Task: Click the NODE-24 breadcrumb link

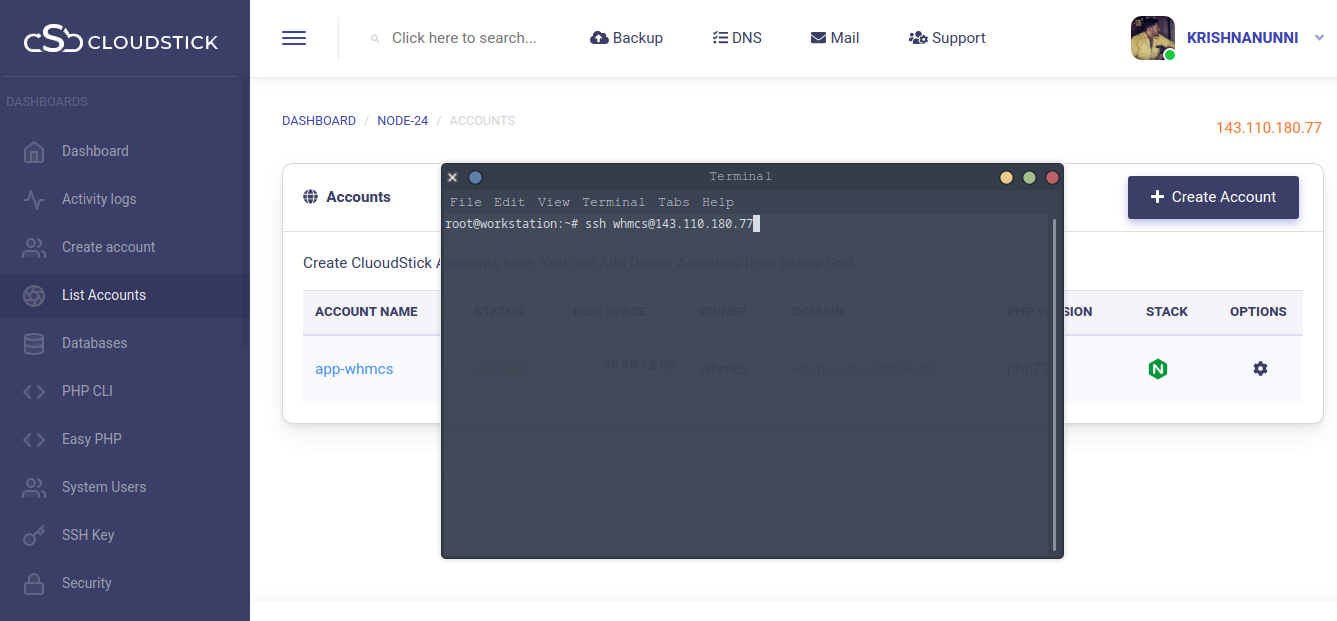Action: click(x=402, y=121)
